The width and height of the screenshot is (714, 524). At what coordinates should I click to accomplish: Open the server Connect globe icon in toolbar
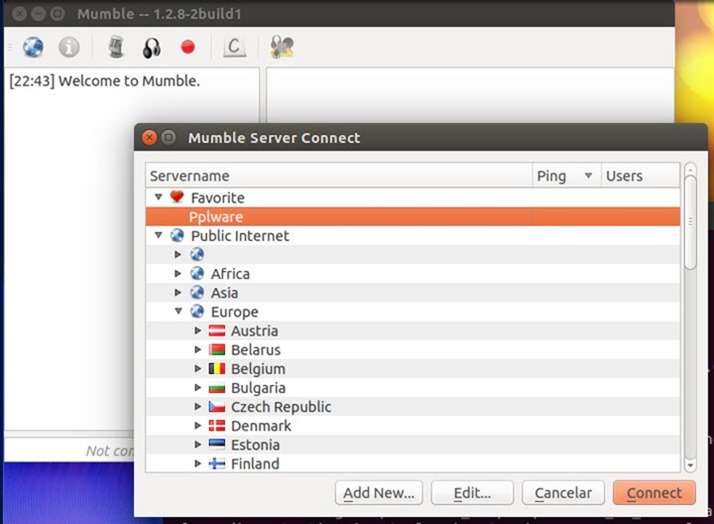pos(33,47)
